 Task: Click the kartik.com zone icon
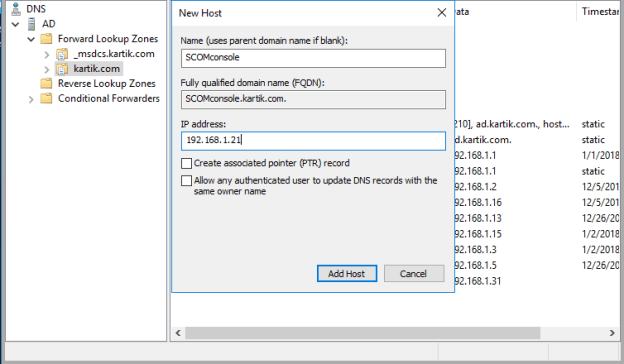(x=62, y=69)
